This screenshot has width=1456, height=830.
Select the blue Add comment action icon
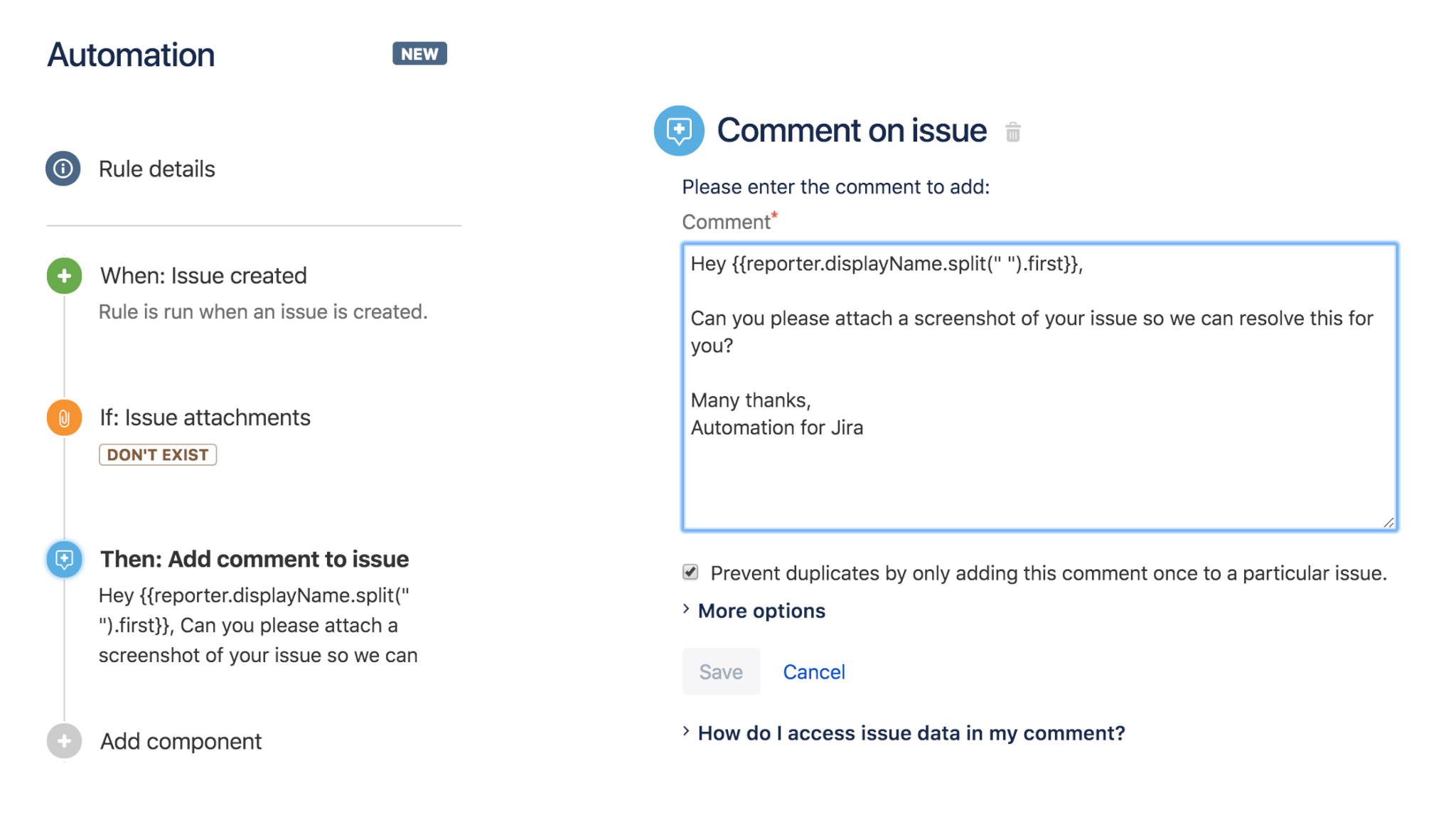point(64,560)
